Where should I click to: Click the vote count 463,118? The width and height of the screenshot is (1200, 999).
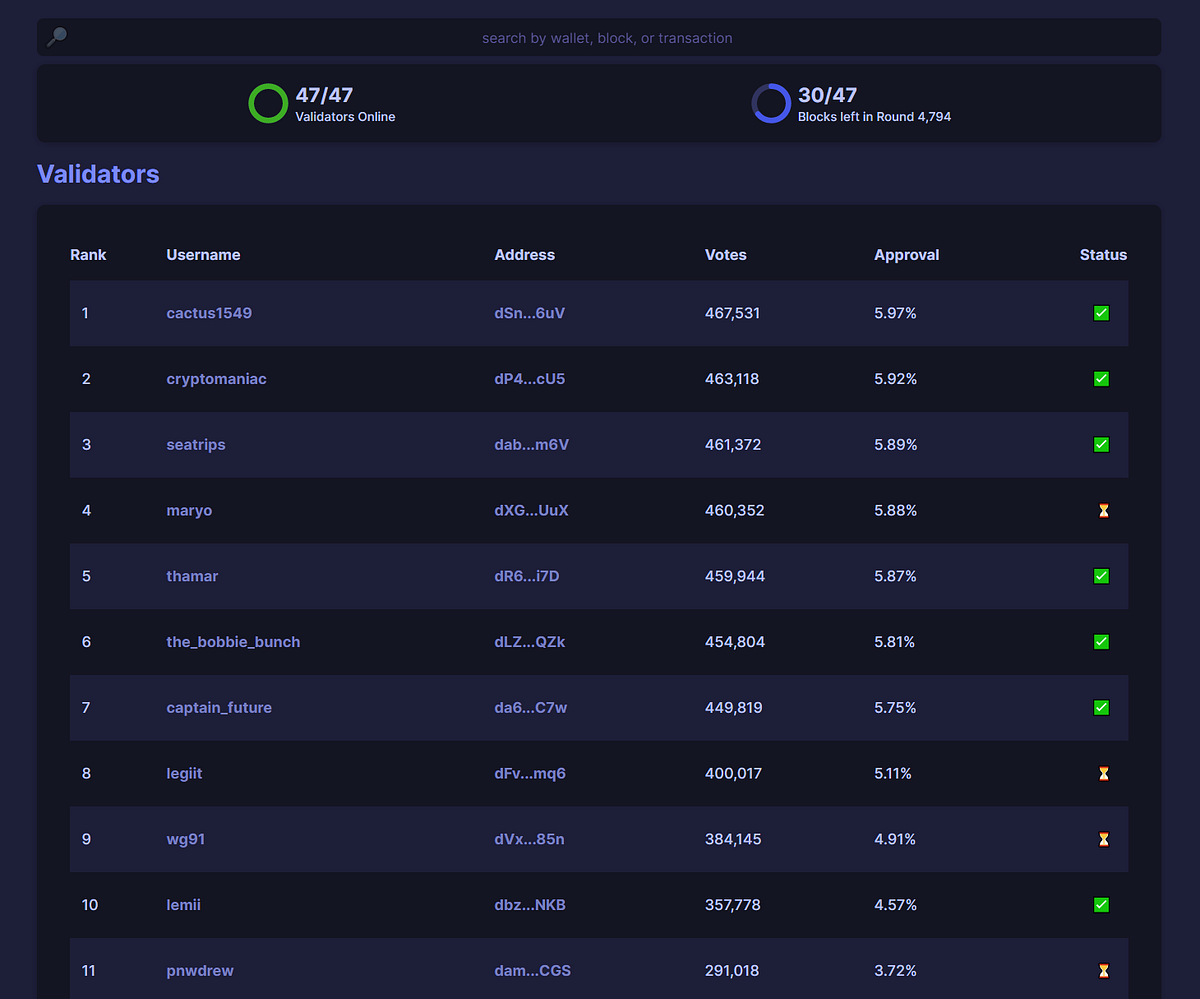pyautogui.click(x=732, y=379)
